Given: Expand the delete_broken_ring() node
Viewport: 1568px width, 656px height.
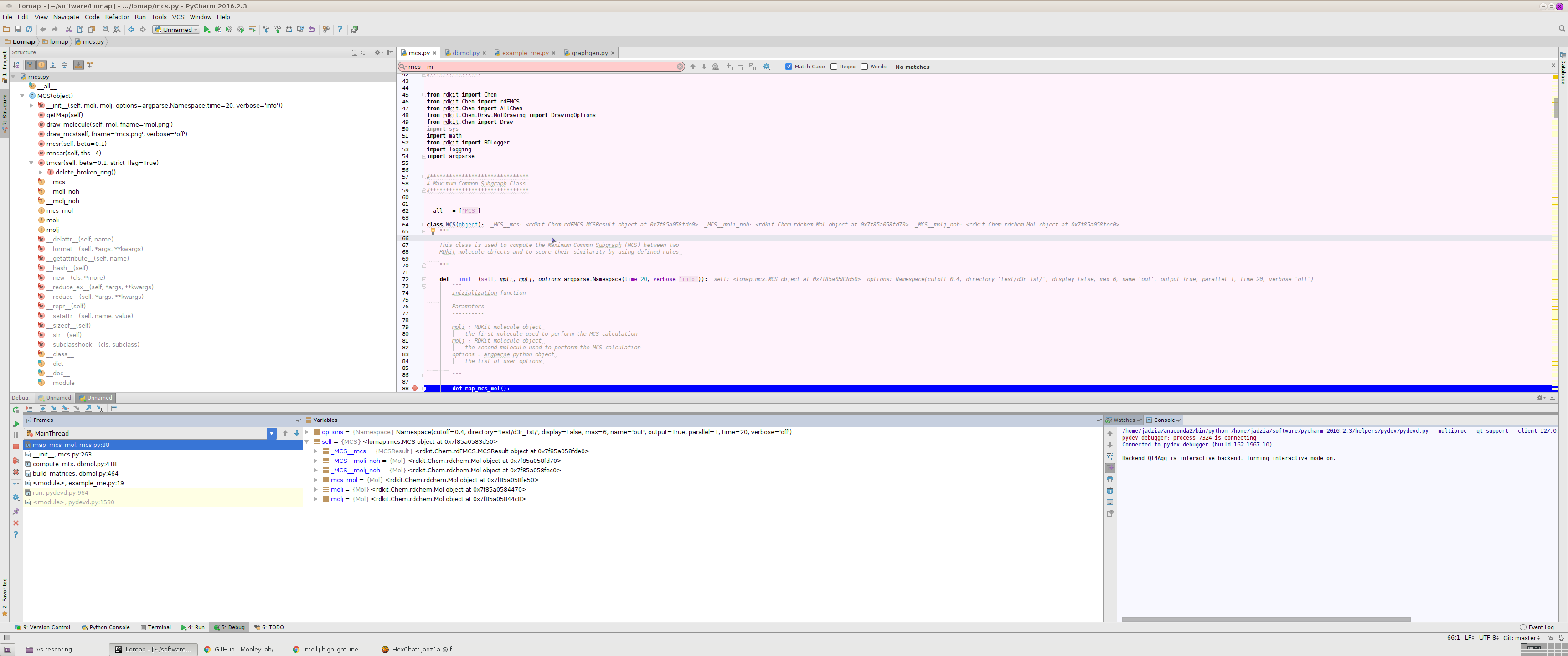Looking at the screenshot, I should click(x=41, y=172).
